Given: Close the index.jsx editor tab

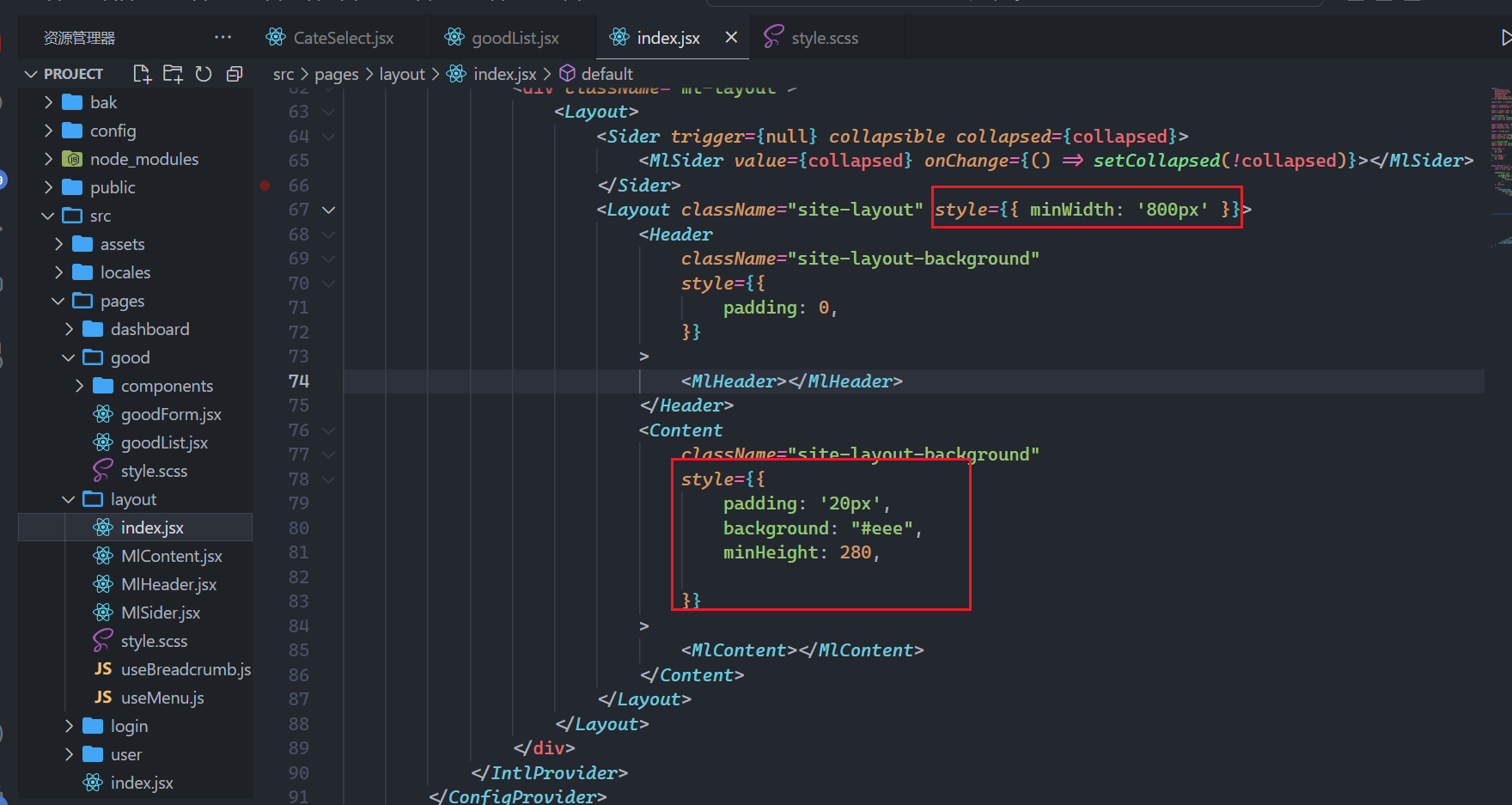Looking at the screenshot, I should click(731, 37).
